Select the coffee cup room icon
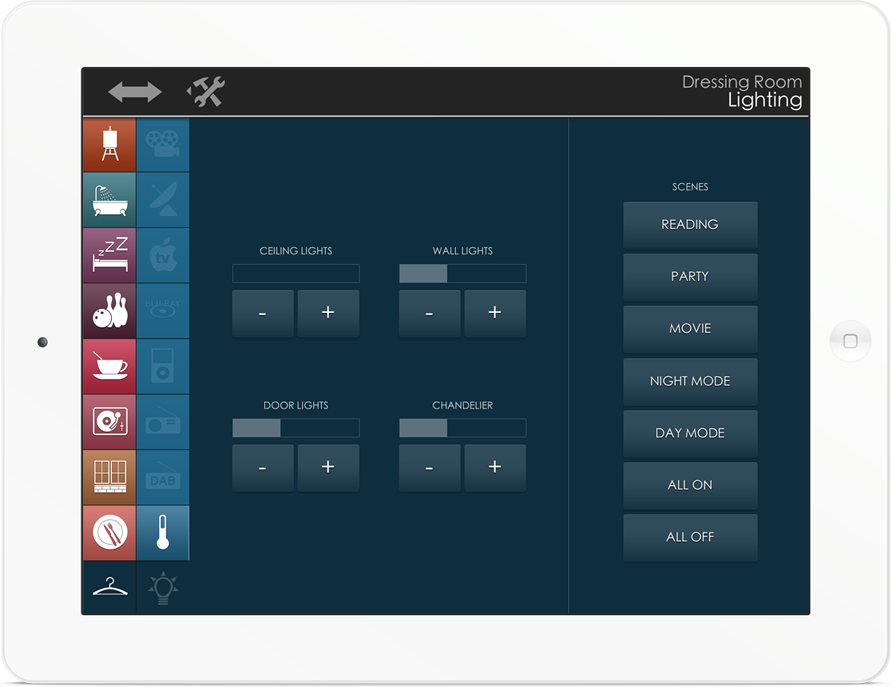Image resolution: width=891 pixels, height=687 pixels. (109, 366)
